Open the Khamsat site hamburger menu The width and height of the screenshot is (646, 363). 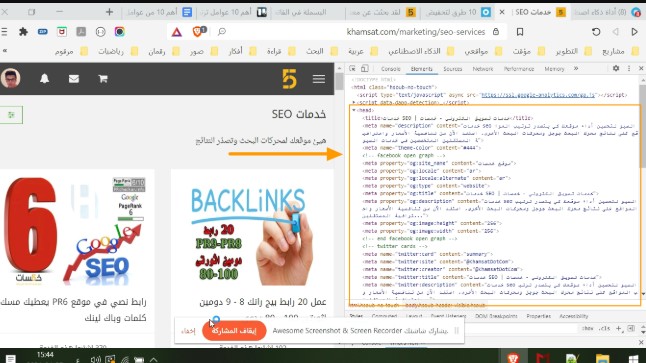click(318, 79)
